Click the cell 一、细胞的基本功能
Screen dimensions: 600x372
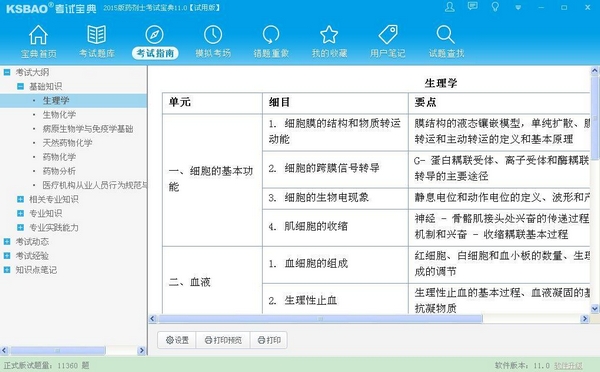coord(212,180)
